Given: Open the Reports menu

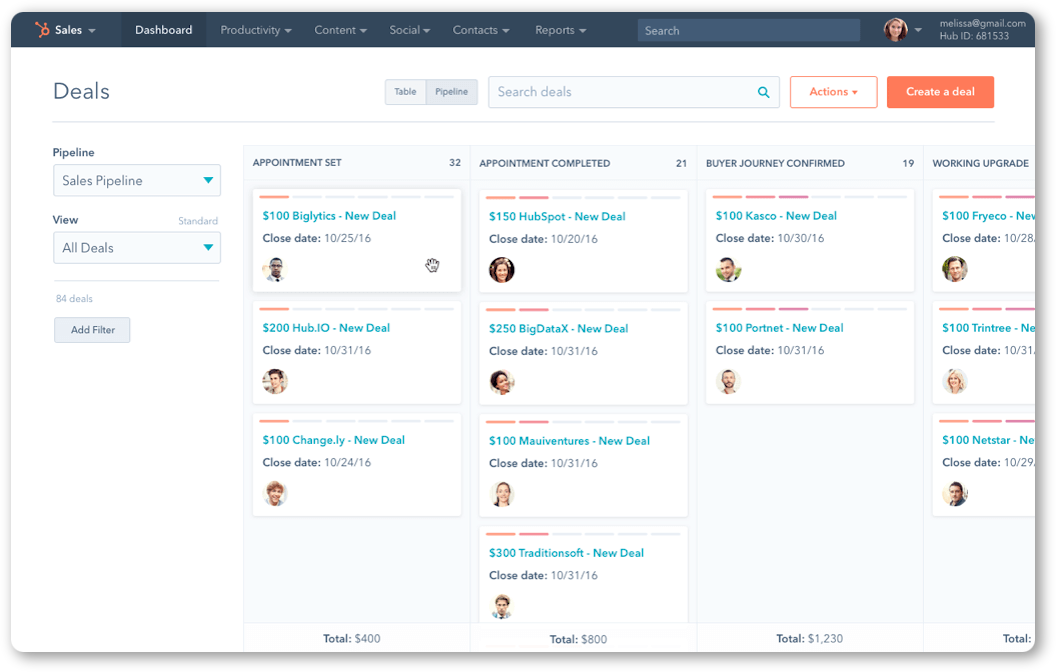Looking at the screenshot, I should pyautogui.click(x=560, y=30).
